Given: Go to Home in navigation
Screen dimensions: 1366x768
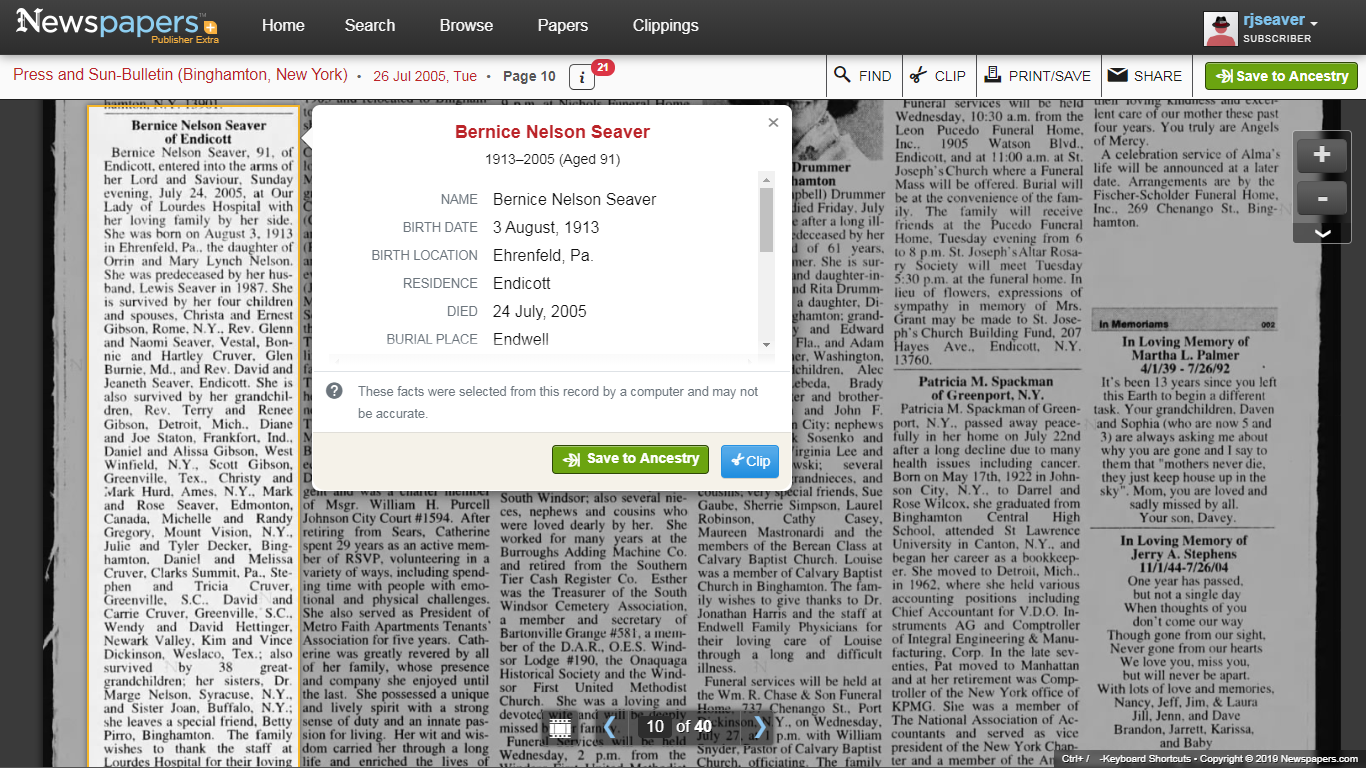Looking at the screenshot, I should click(283, 25).
